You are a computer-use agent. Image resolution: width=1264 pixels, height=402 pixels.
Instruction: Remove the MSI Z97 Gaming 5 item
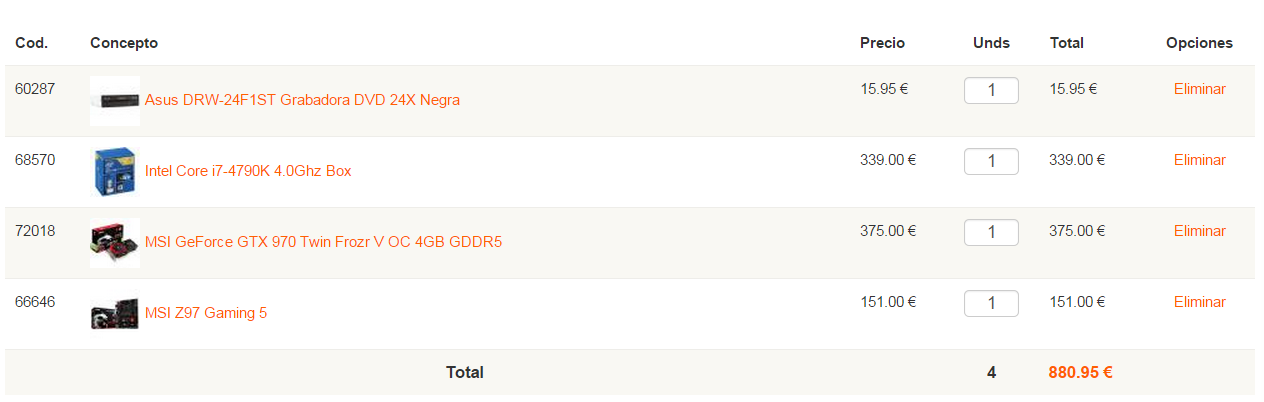[1199, 302]
